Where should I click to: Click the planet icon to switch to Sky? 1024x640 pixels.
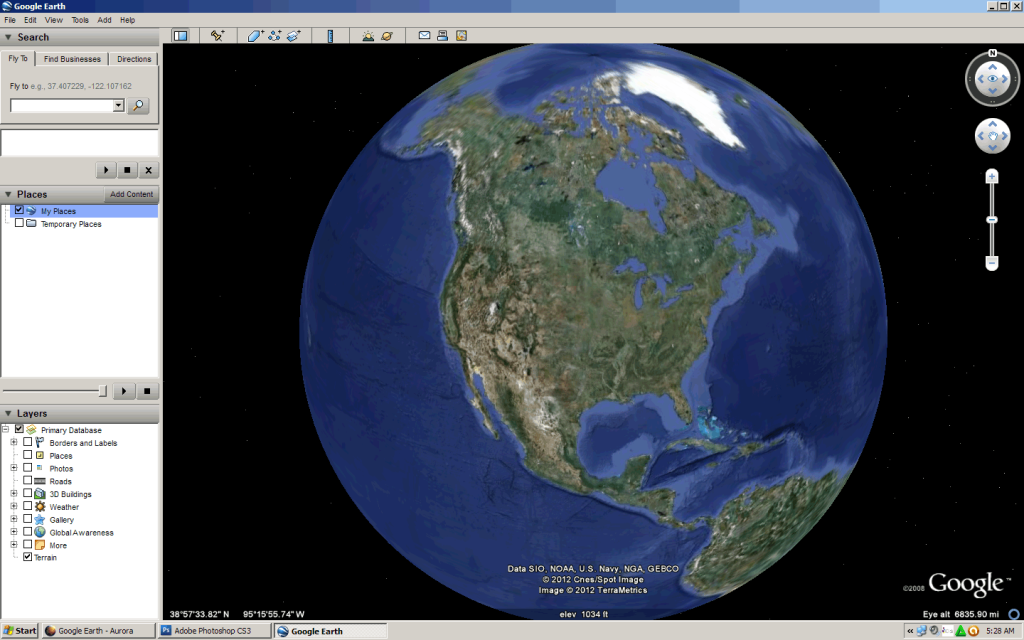pyautogui.click(x=386, y=36)
